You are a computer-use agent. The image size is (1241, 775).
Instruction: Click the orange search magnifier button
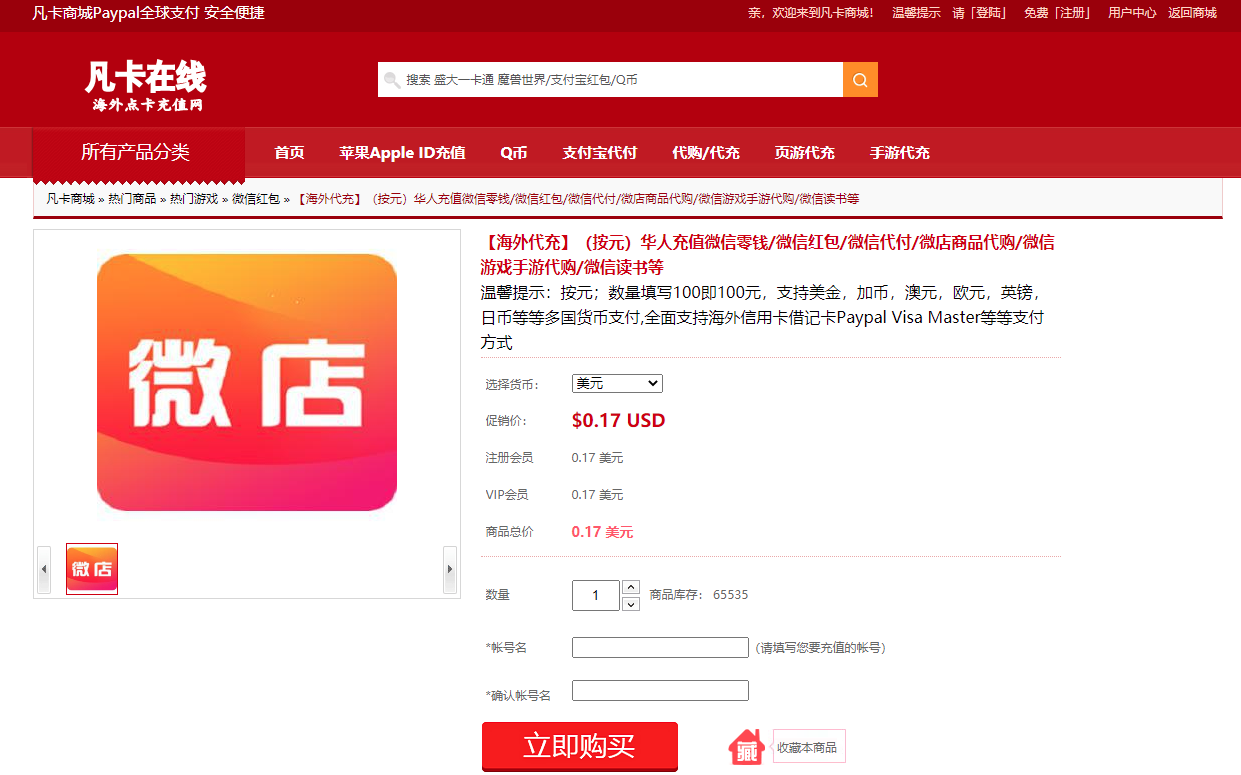[x=860, y=79]
